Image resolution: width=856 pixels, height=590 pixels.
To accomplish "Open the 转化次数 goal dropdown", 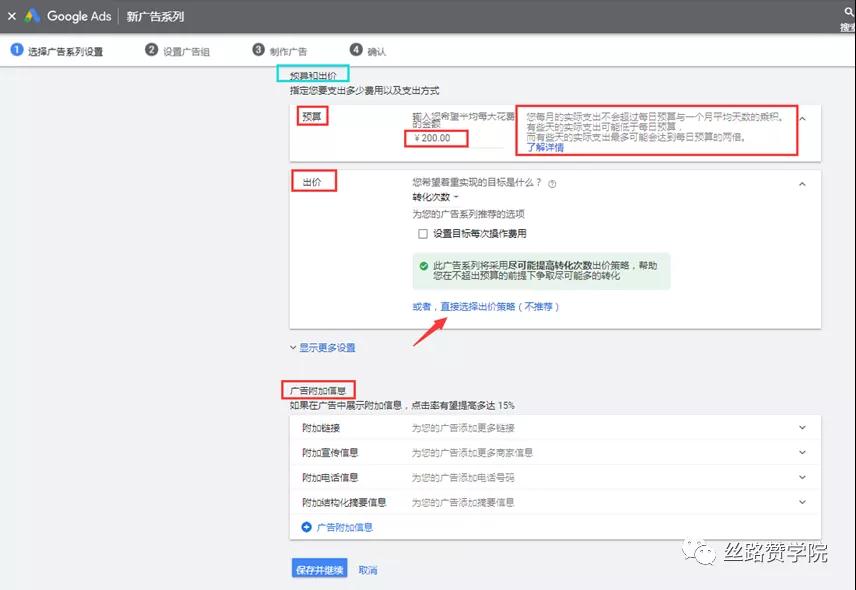I will coord(436,197).
